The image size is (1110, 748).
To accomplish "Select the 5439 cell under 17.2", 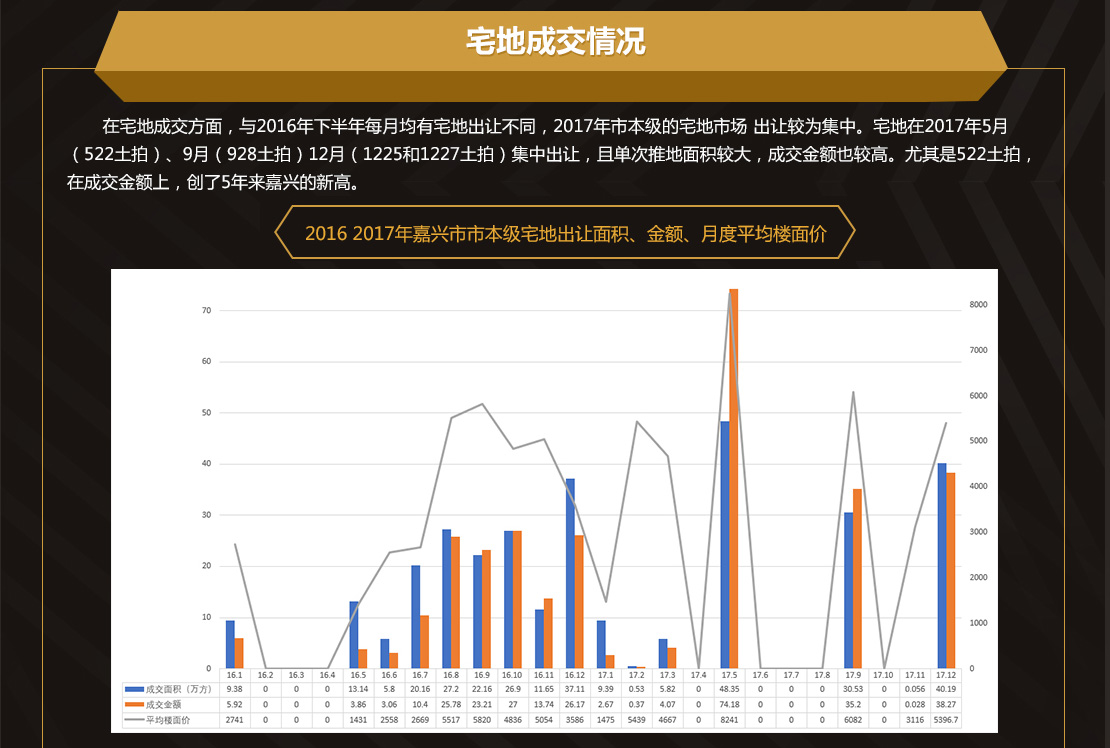I will (636, 720).
